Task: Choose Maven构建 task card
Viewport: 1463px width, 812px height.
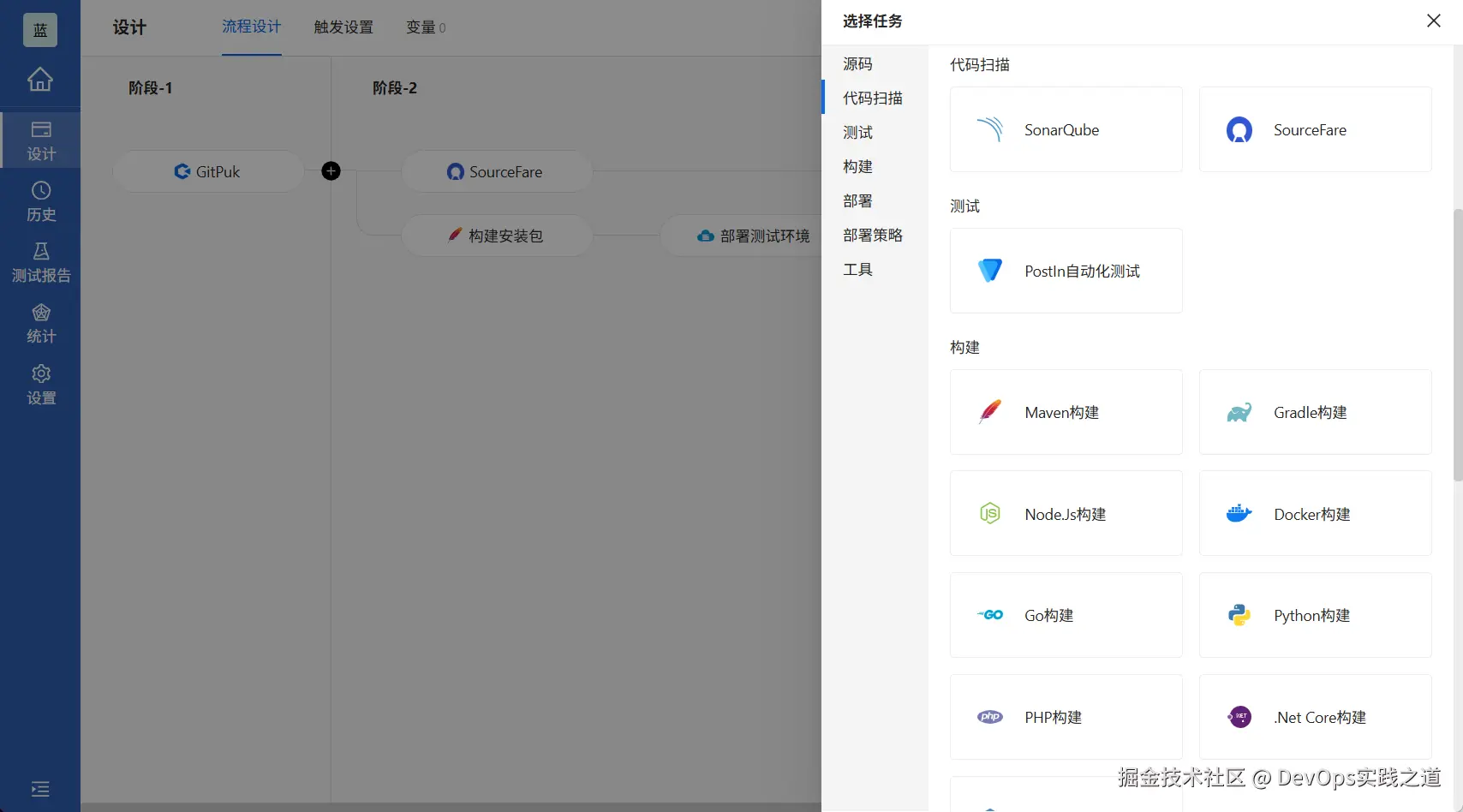Action: 1066,412
